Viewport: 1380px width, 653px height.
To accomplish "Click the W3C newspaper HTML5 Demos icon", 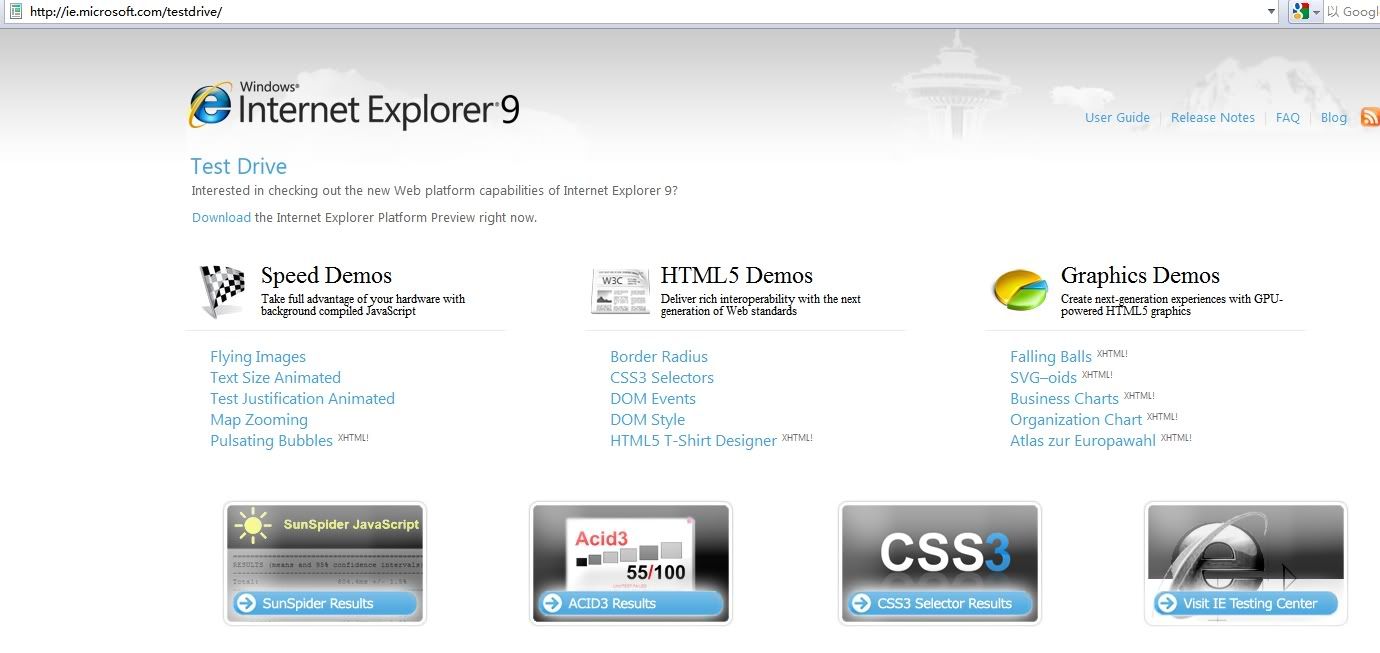I will click(621, 291).
